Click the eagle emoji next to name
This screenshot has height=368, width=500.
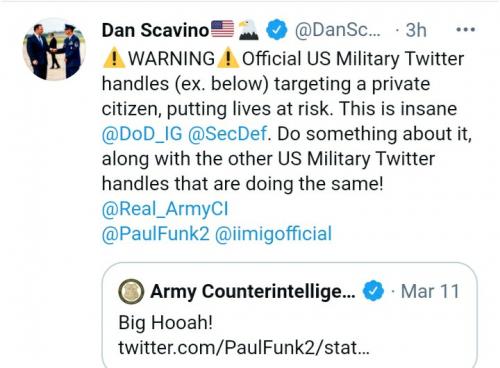click(x=248, y=30)
